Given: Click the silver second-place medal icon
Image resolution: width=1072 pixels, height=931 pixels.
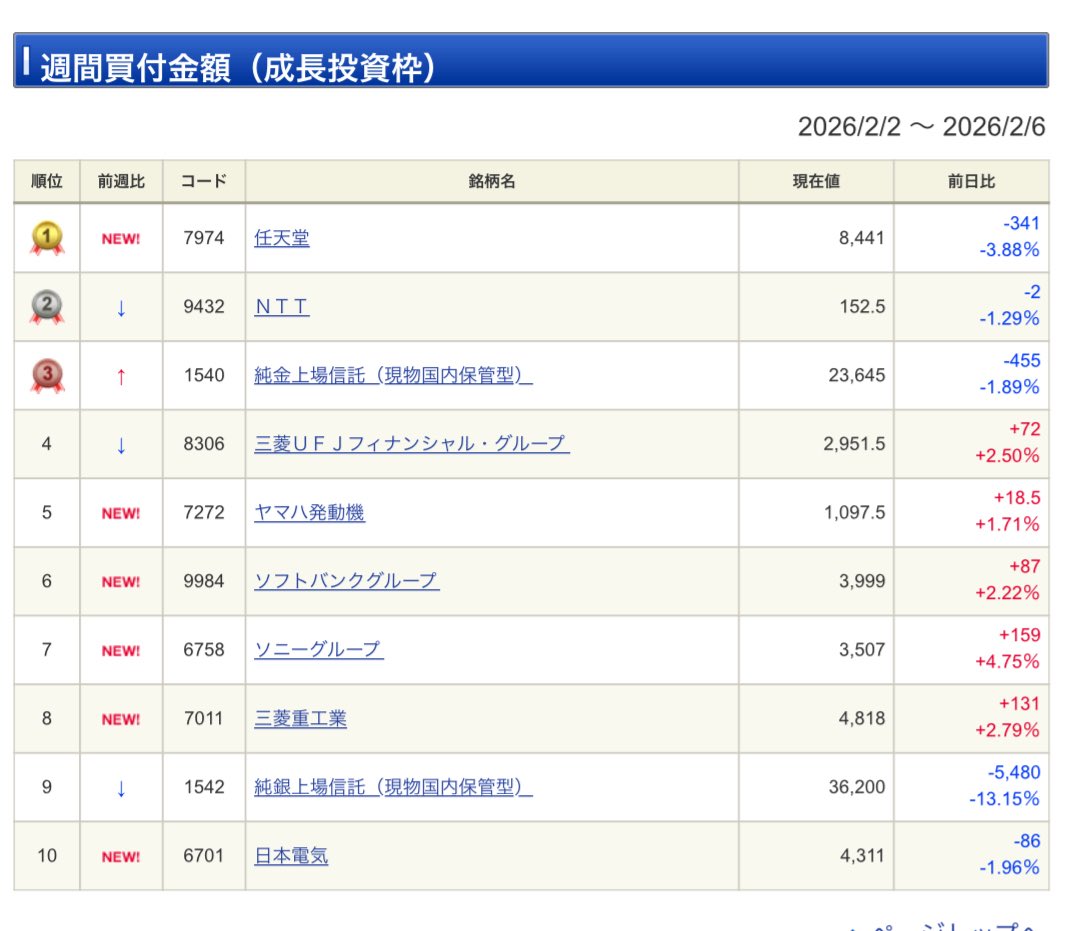Looking at the screenshot, I should [x=46, y=307].
